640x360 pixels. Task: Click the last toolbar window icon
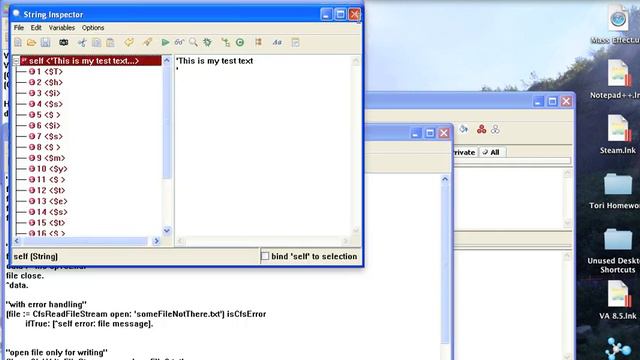pos(296,42)
